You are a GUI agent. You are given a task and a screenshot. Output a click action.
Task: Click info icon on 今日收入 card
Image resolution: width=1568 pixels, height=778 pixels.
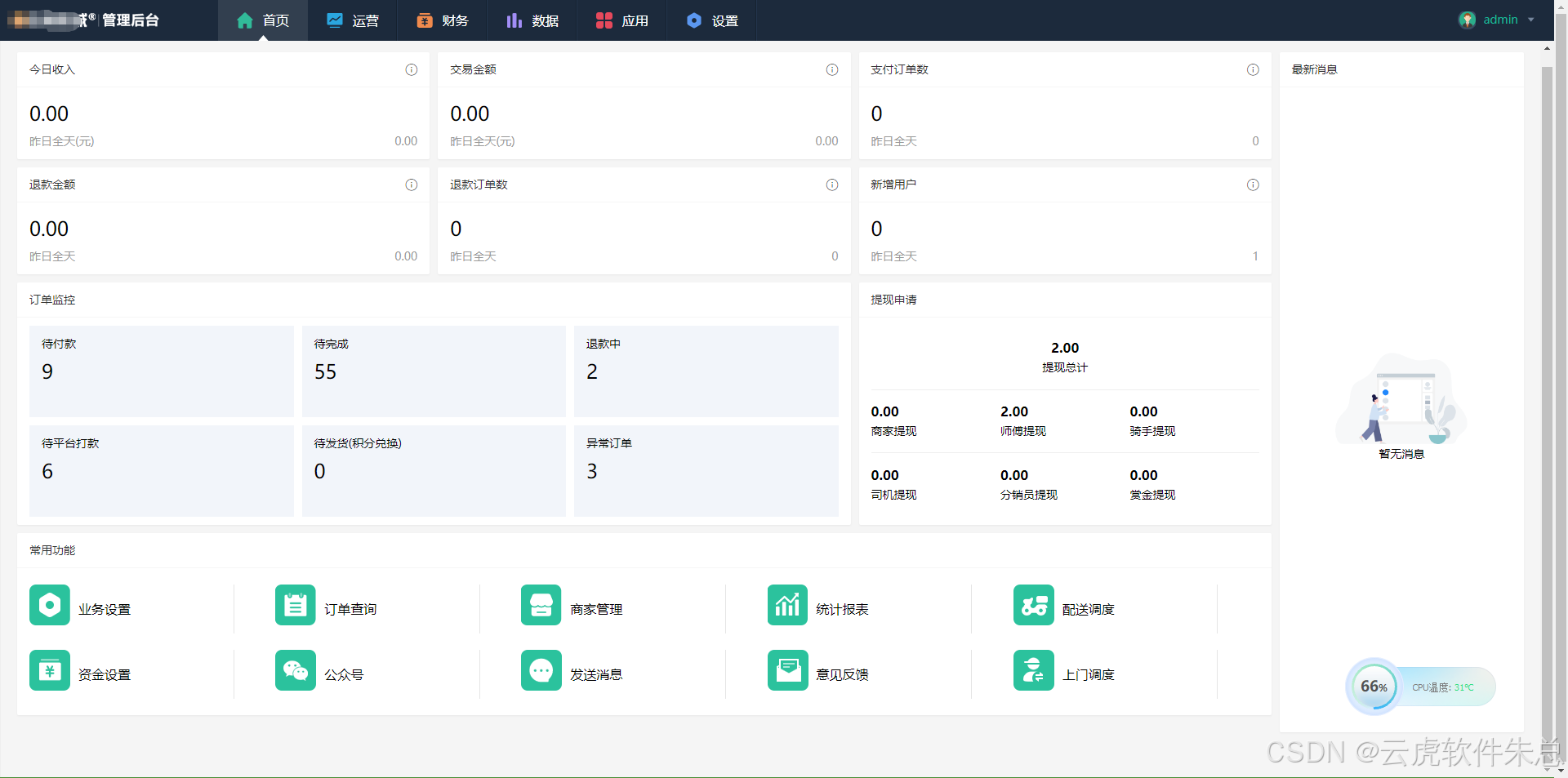[x=412, y=70]
